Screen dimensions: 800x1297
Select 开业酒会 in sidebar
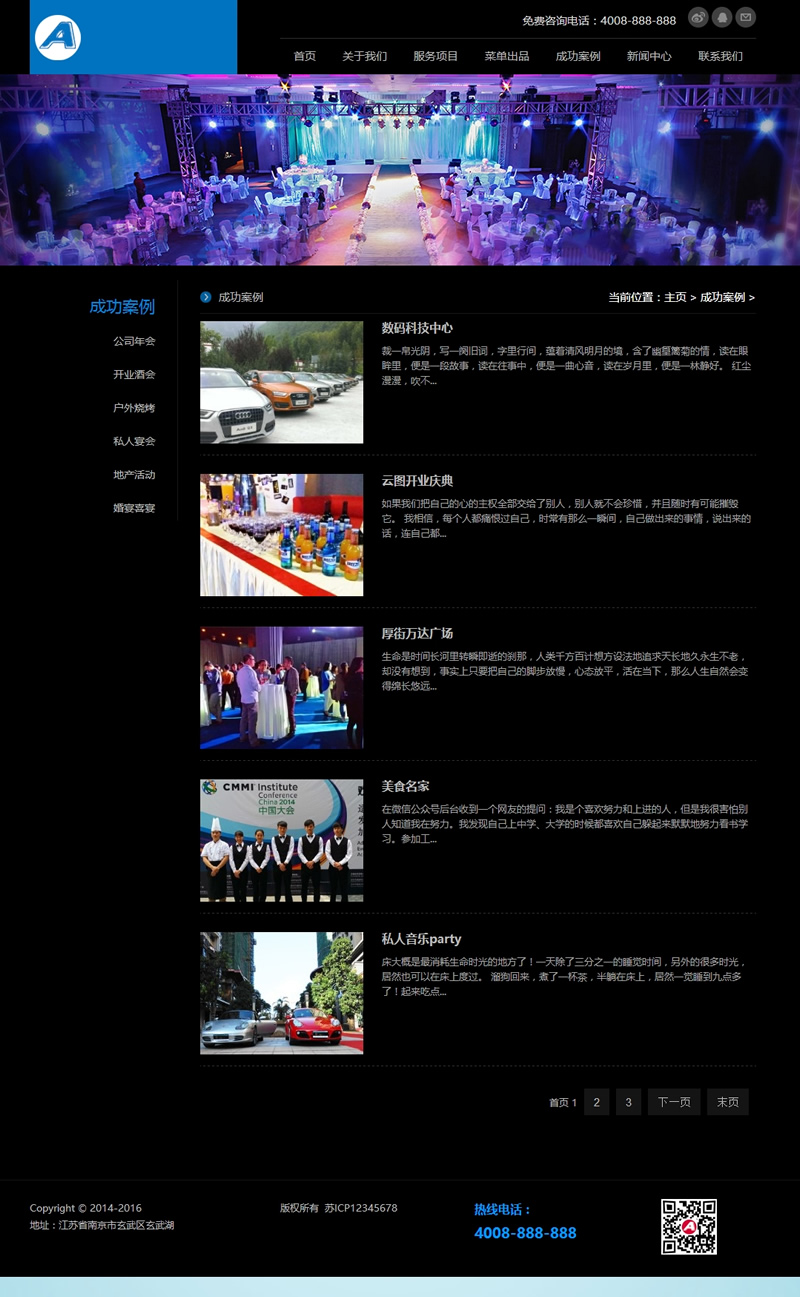[134, 374]
